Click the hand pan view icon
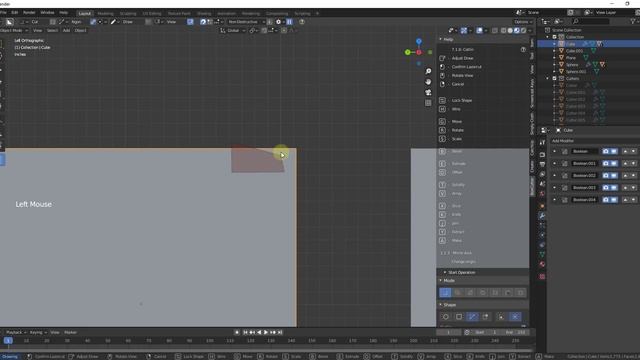 pos(428,82)
